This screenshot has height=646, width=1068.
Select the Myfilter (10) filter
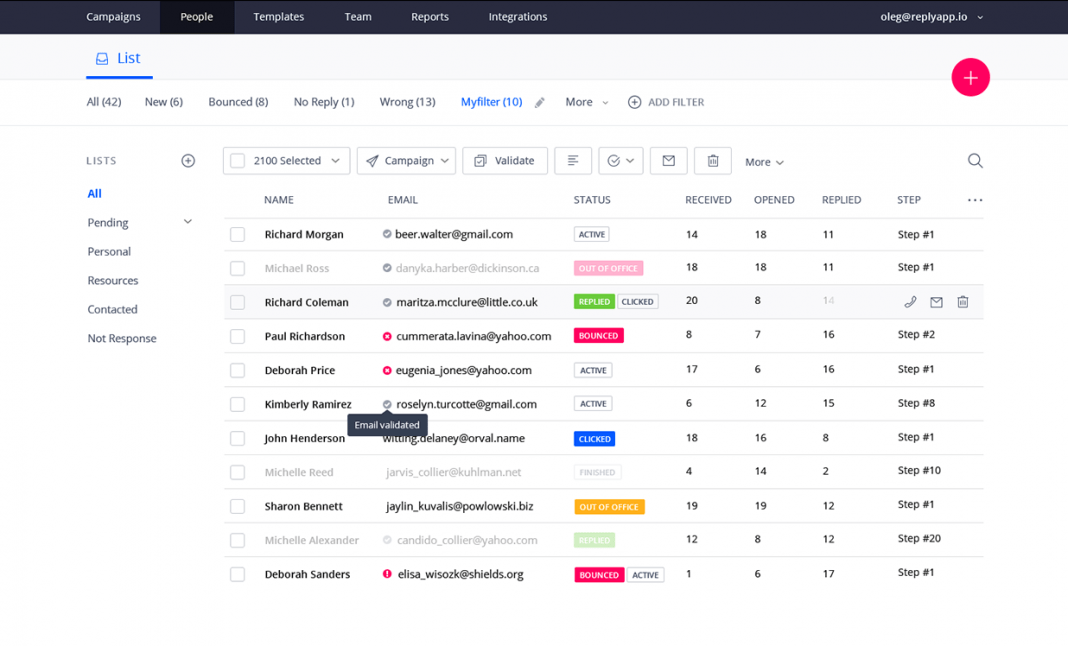click(491, 102)
